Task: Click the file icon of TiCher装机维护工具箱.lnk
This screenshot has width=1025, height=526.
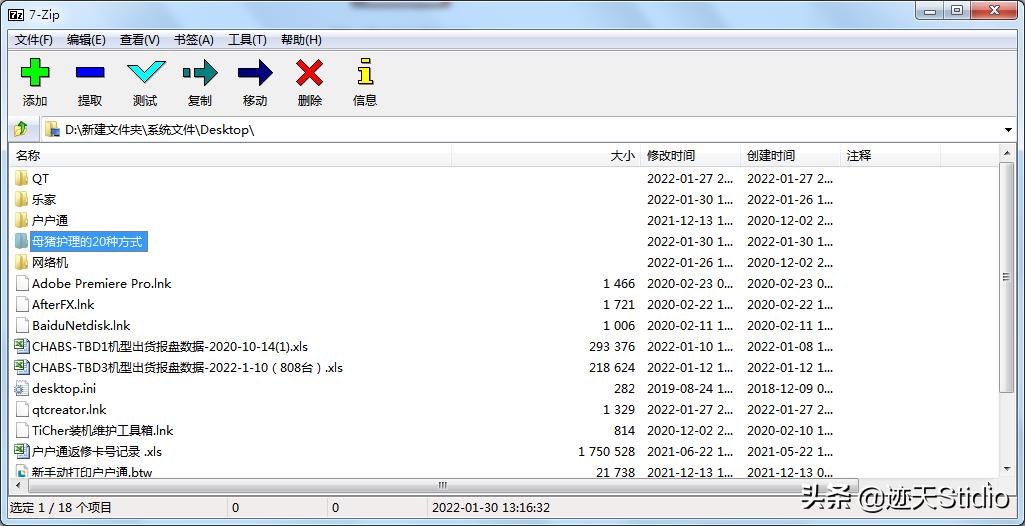Action: pyautogui.click(x=22, y=431)
